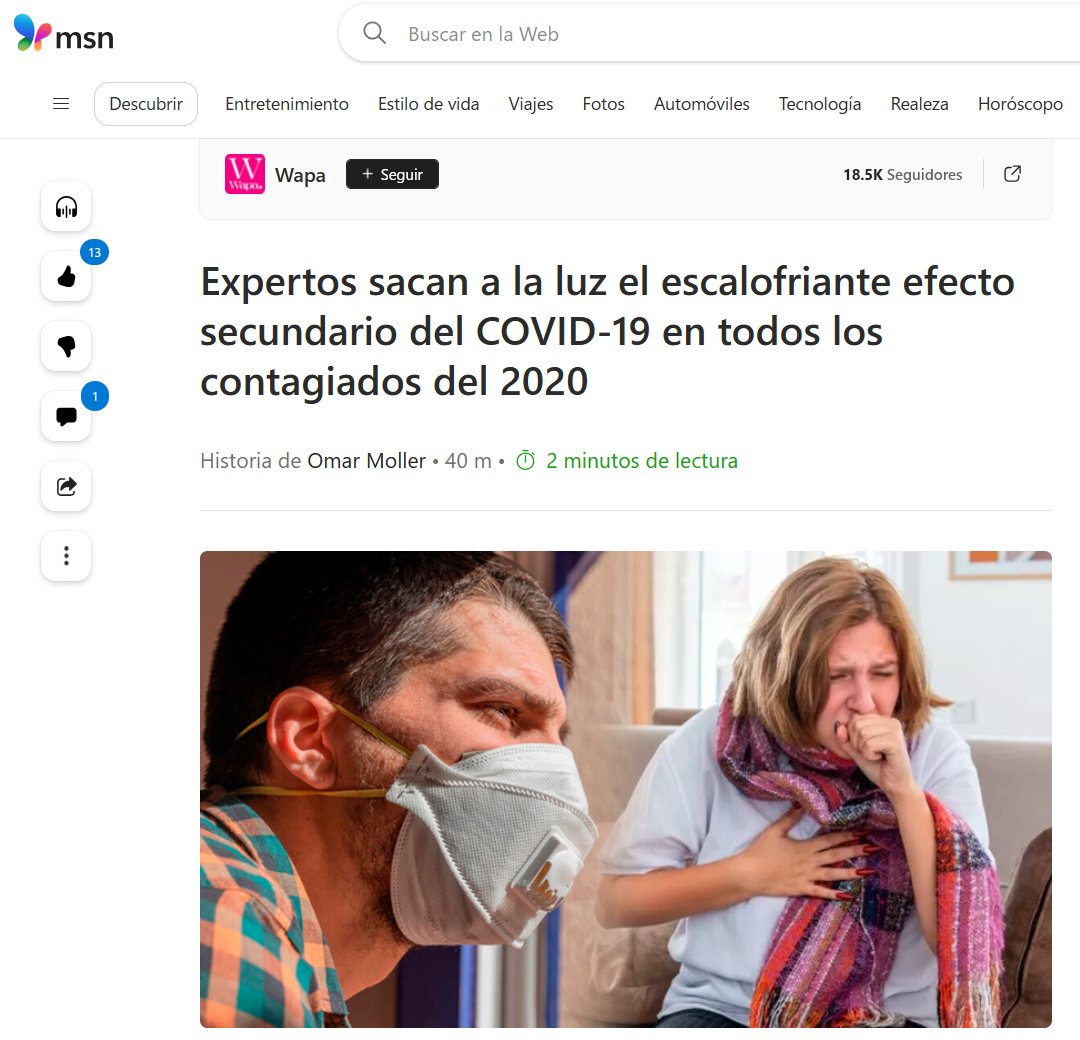
Task: Open Wapa site via external link icon
Action: click(1012, 174)
